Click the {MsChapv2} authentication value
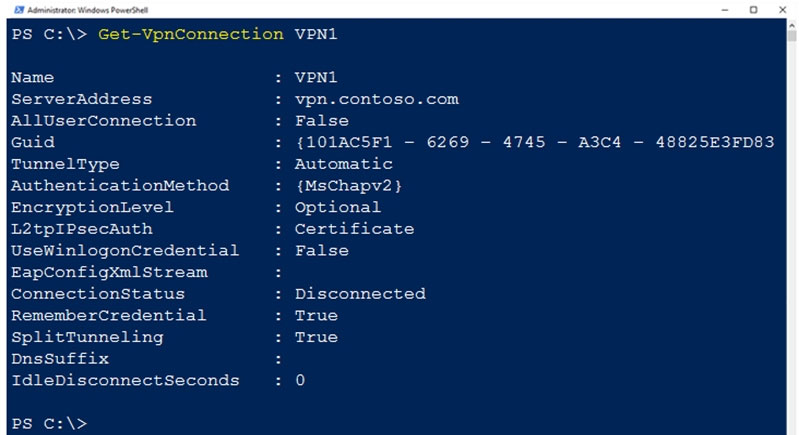This screenshot has height=435, width=799. tap(349, 186)
